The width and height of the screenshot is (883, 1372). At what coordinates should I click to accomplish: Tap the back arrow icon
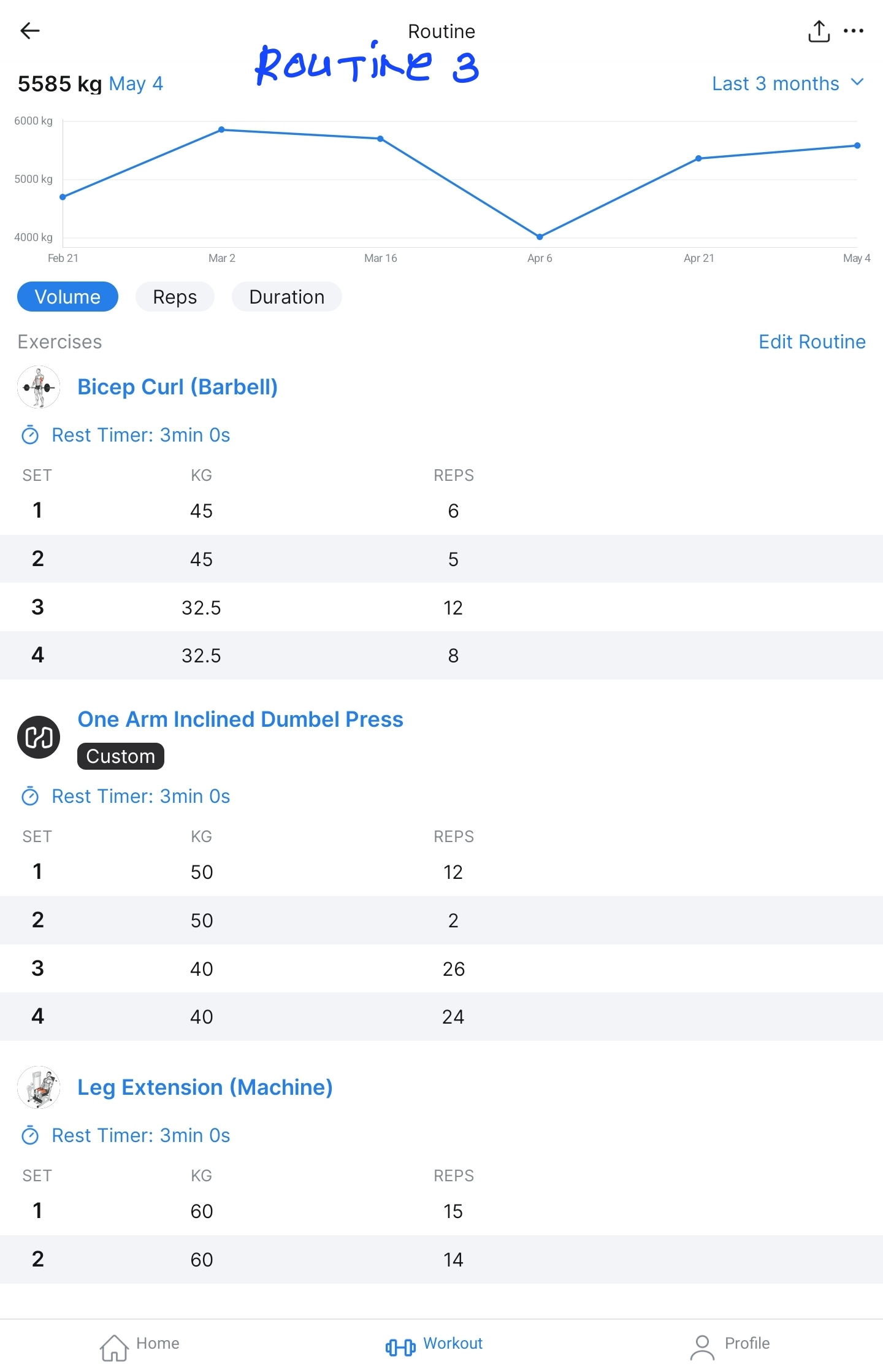tap(29, 31)
